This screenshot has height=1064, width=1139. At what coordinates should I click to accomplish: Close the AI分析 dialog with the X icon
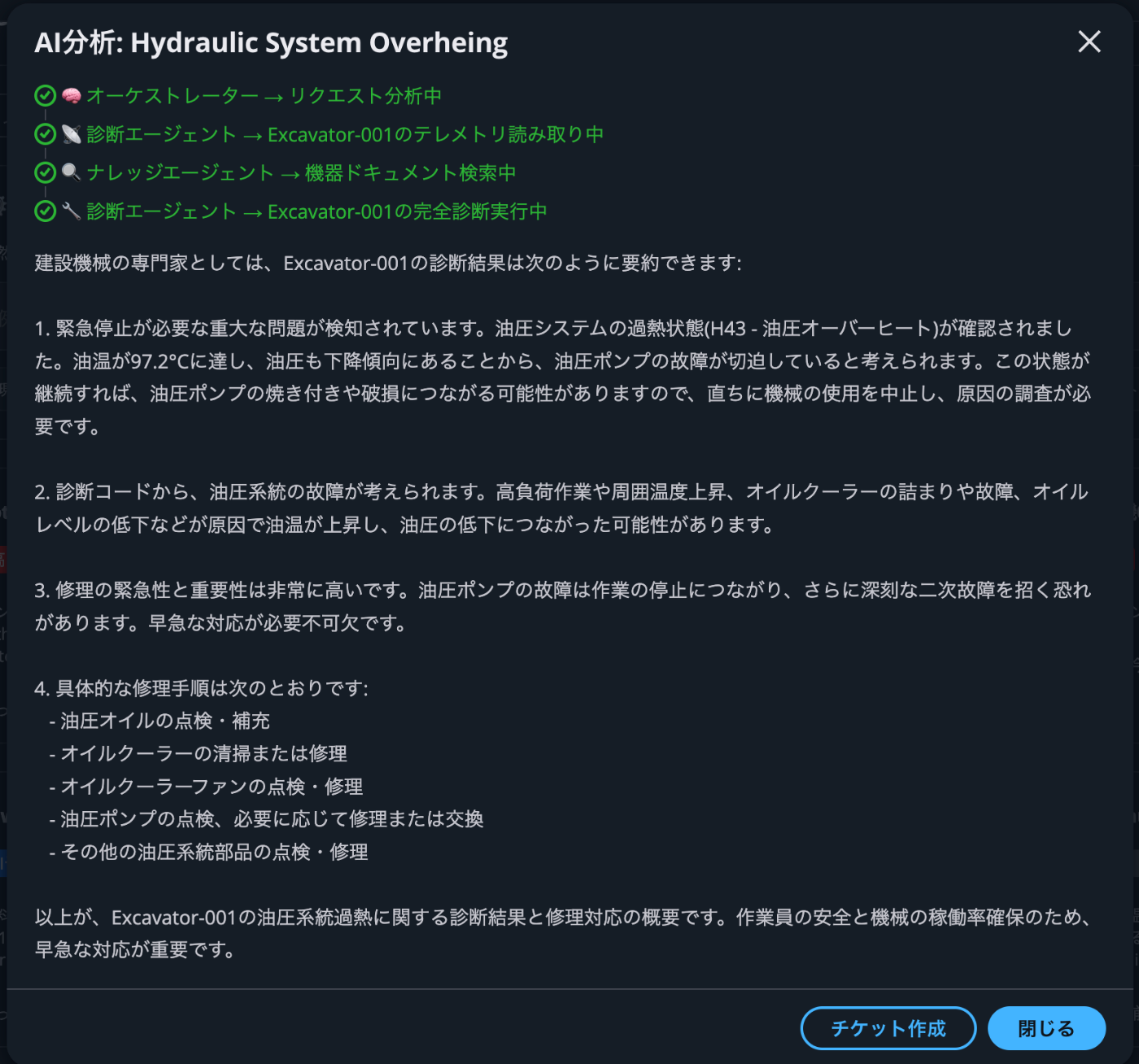1089,41
